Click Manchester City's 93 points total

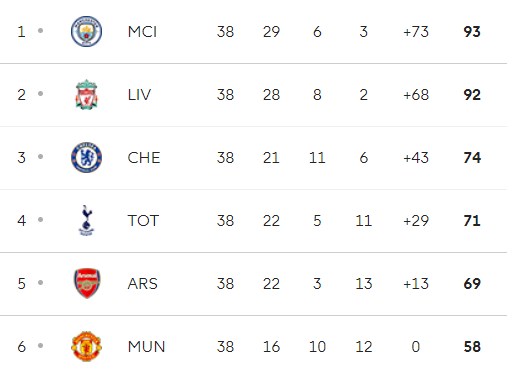[472, 32]
